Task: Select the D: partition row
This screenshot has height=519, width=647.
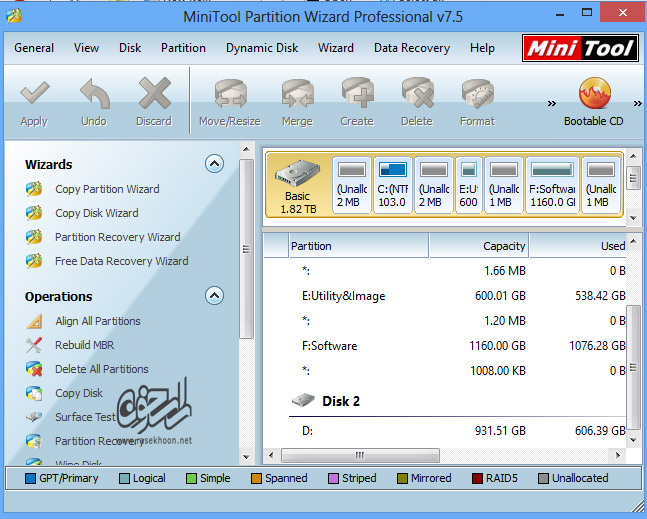Action: (x=445, y=431)
